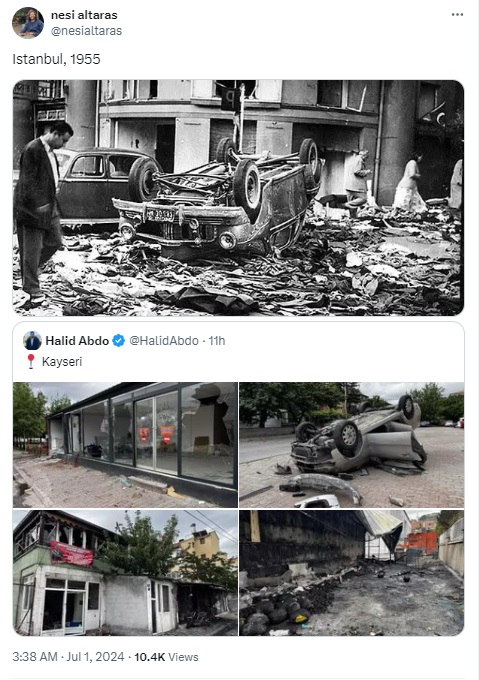The width and height of the screenshot is (479, 680).
Task: Click Halid Abdo's small avatar
Action: pyautogui.click(x=32, y=340)
